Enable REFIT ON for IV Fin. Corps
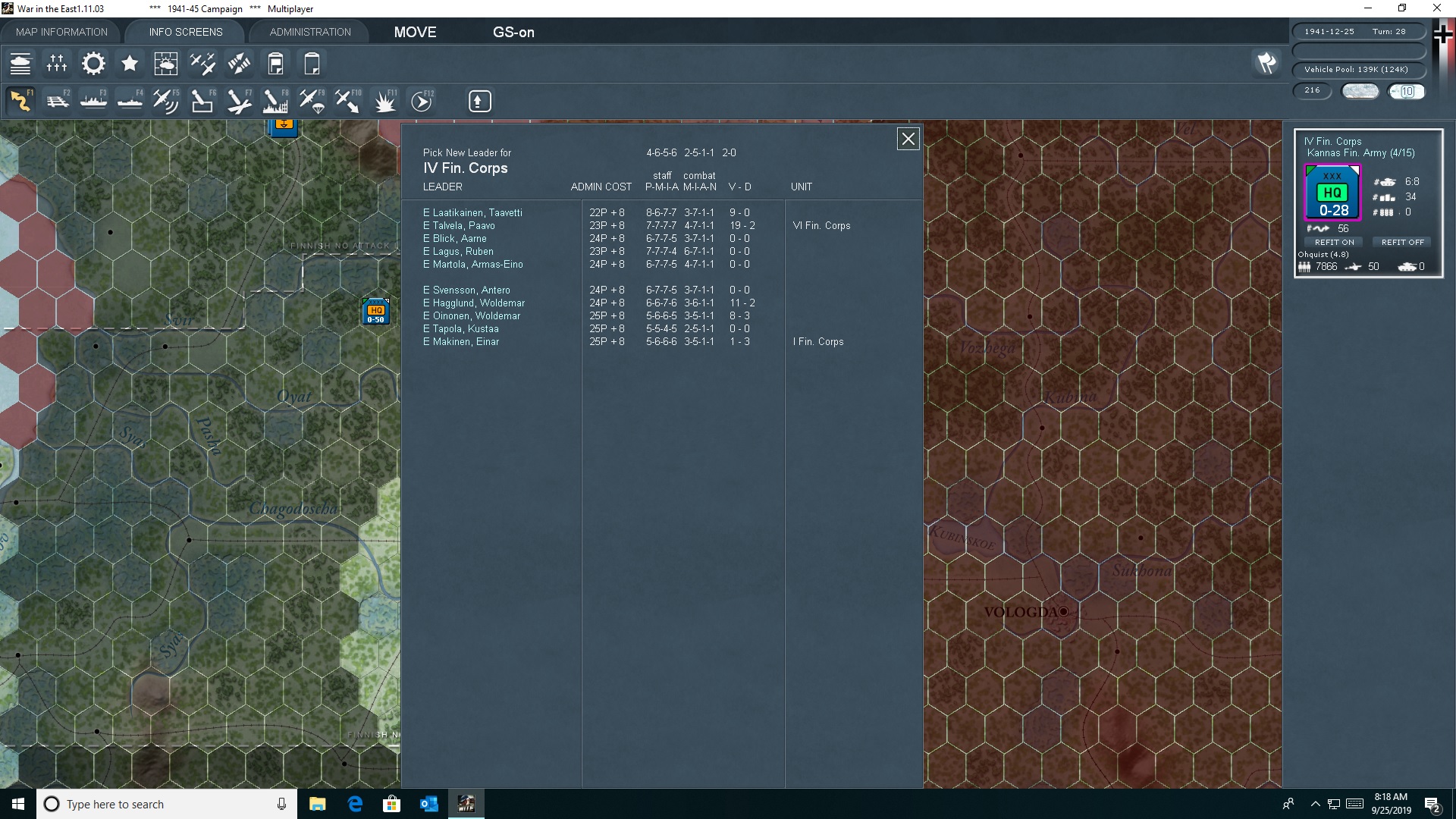This screenshot has height=819, width=1456. (x=1334, y=241)
